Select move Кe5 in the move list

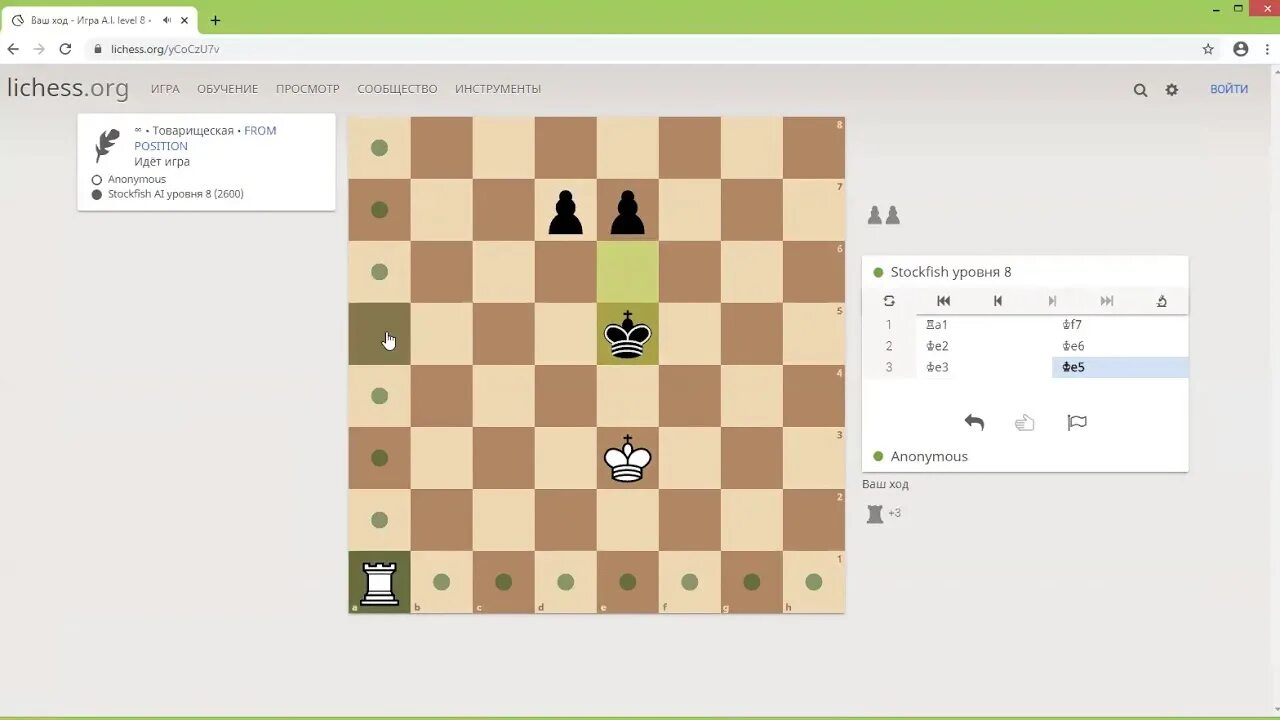coord(1073,367)
